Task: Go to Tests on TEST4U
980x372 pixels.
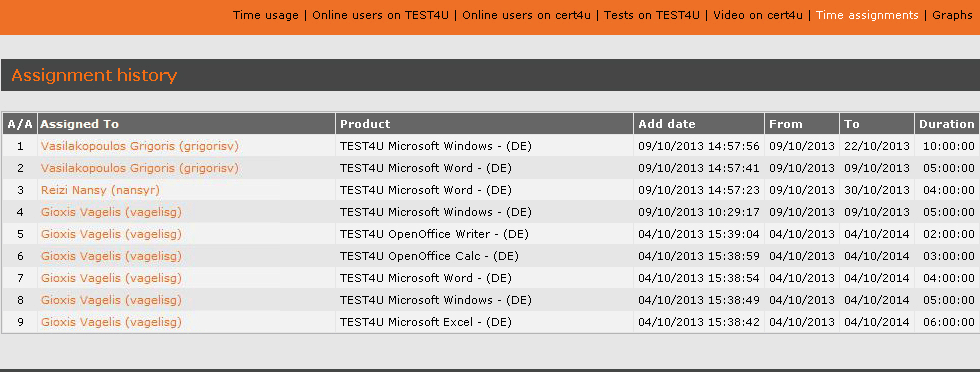Action: coord(652,15)
